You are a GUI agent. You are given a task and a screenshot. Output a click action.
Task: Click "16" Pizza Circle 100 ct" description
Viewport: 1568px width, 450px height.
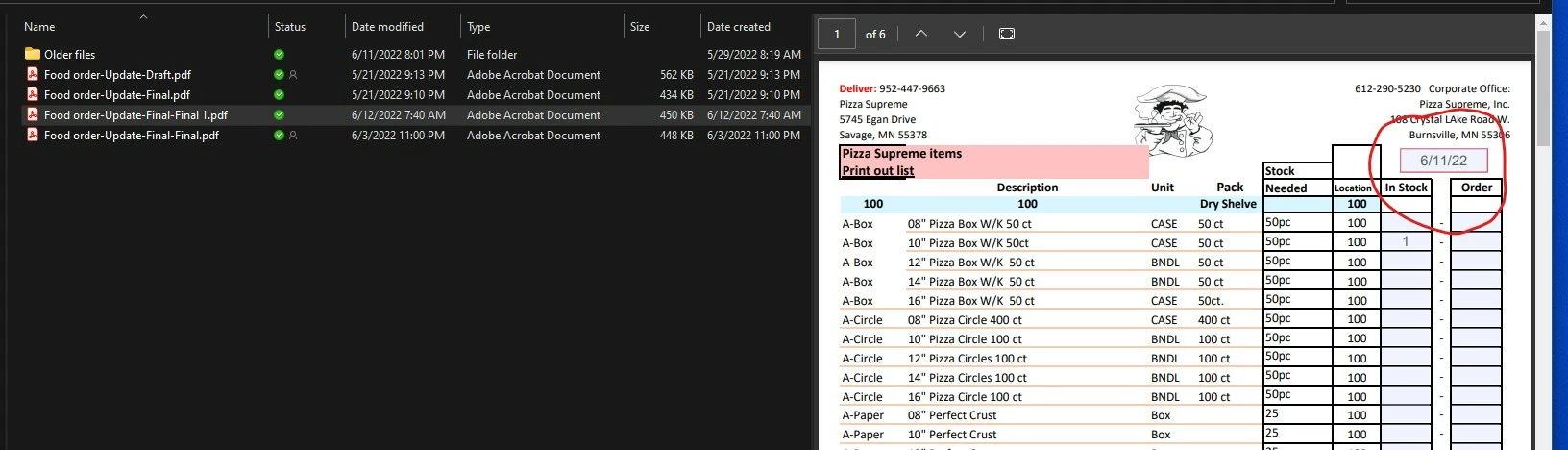click(x=965, y=397)
